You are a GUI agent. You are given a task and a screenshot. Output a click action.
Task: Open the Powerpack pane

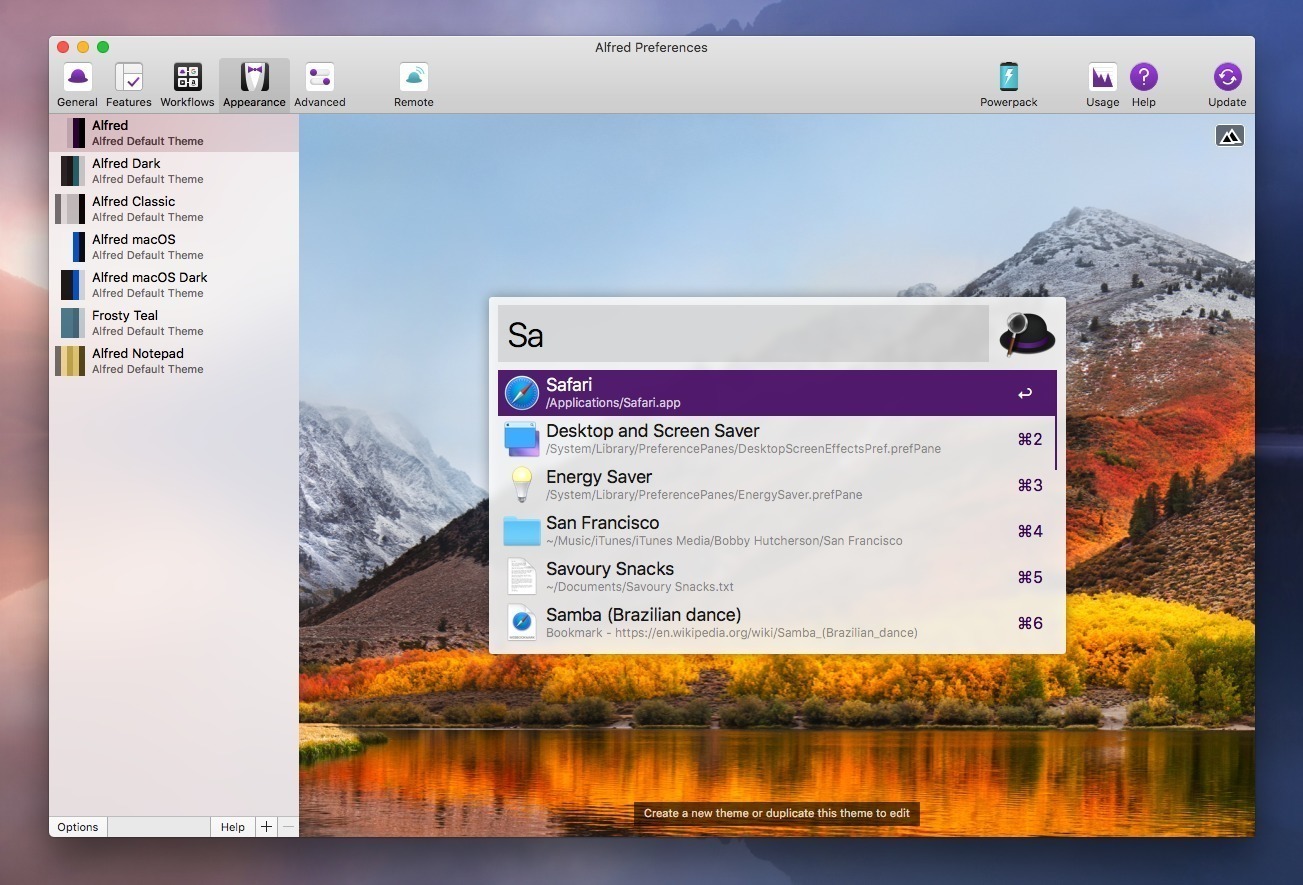(x=1008, y=85)
